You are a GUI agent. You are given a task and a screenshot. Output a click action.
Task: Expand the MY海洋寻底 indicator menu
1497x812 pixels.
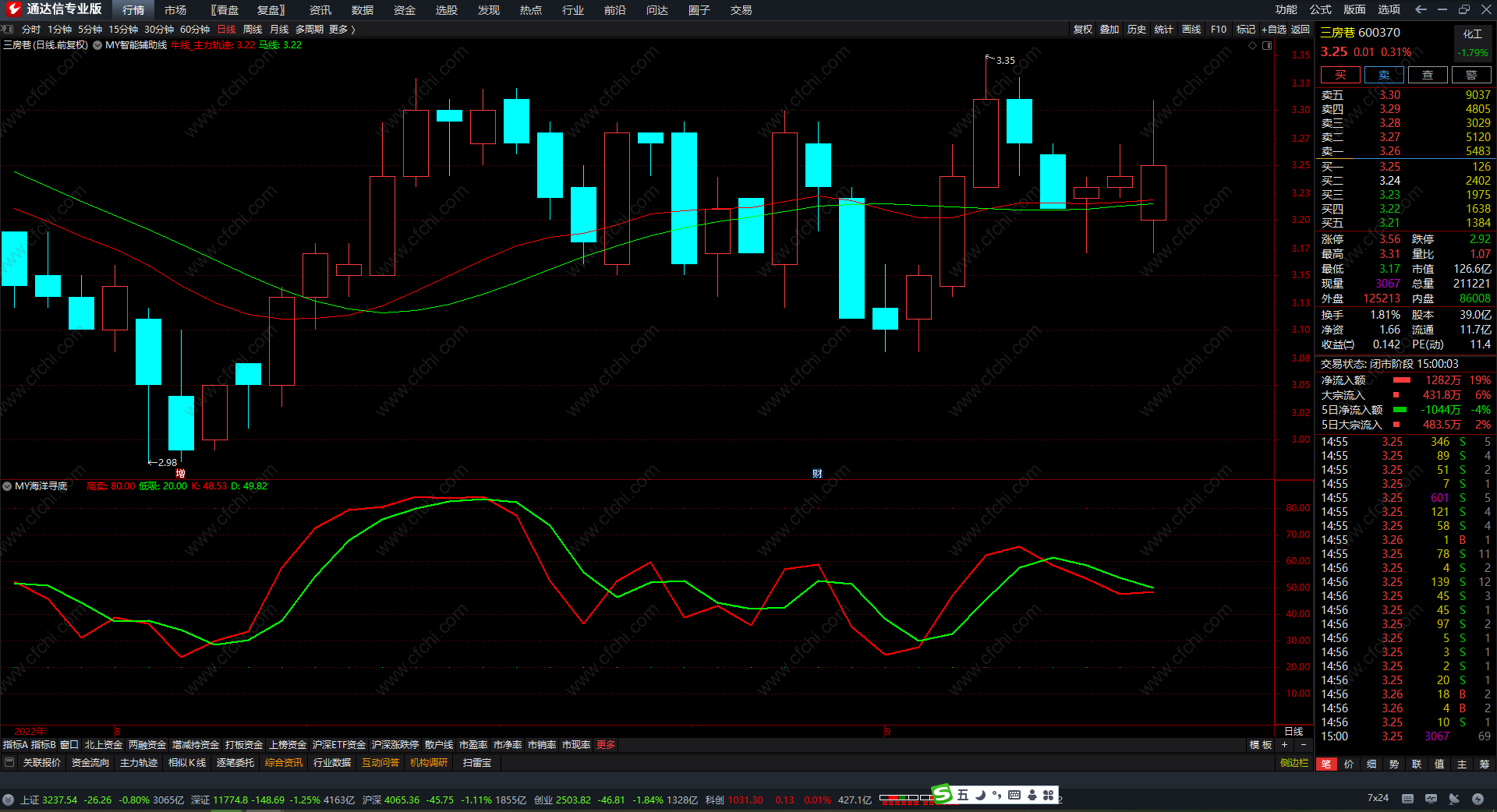click(7, 486)
